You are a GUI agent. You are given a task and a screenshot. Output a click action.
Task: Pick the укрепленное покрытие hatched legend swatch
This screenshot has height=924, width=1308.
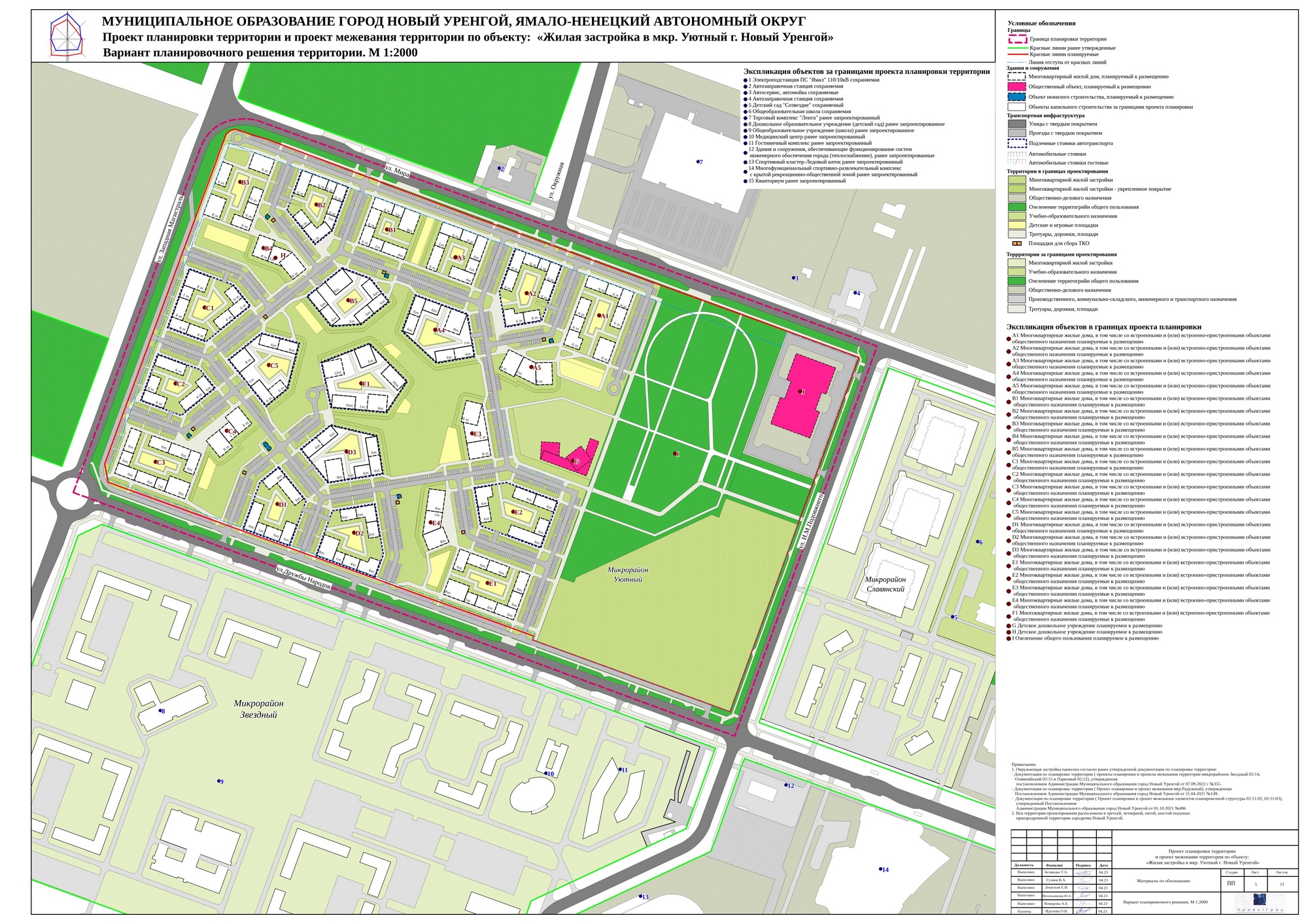click(x=1016, y=189)
